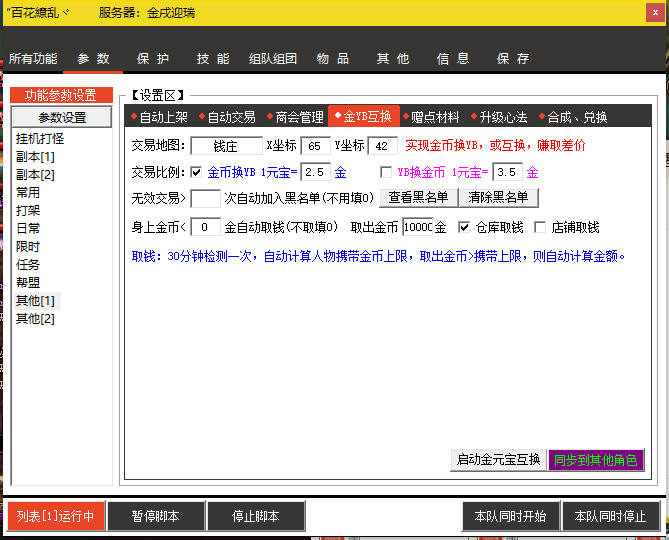Image resolution: width=669 pixels, height=540 pixels.
Task: Open the 技 能 tab
Action: pyautogui.click(x=212, y=58)
